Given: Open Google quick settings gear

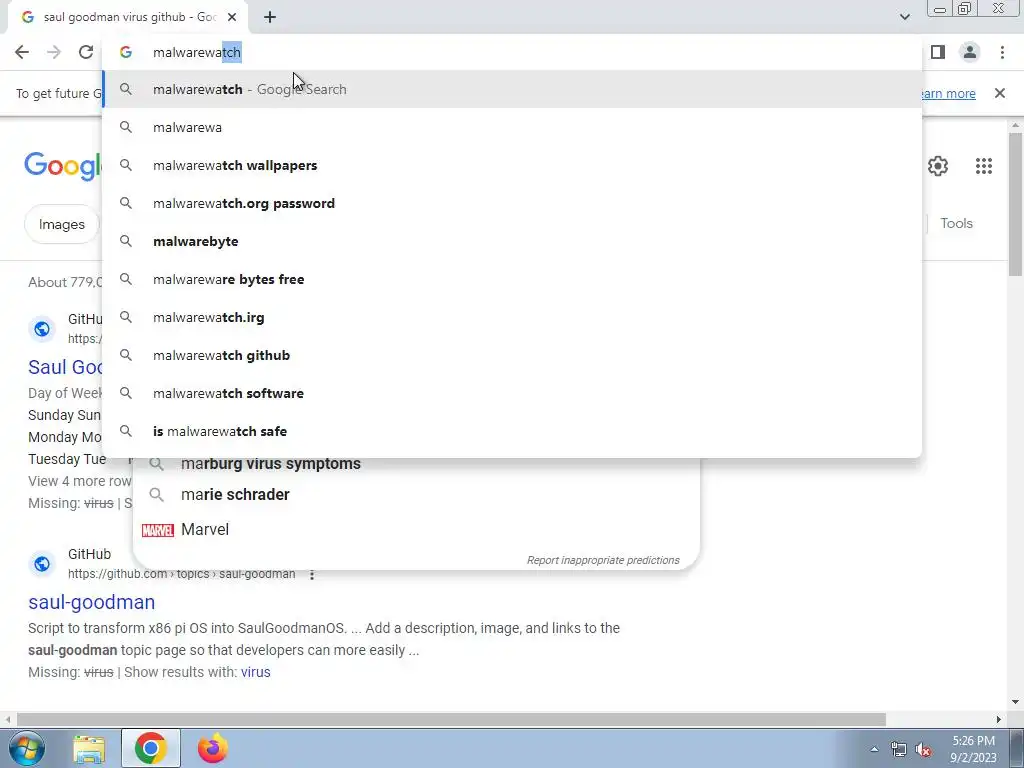Looking at the screenshot, I should pos(938,166).
